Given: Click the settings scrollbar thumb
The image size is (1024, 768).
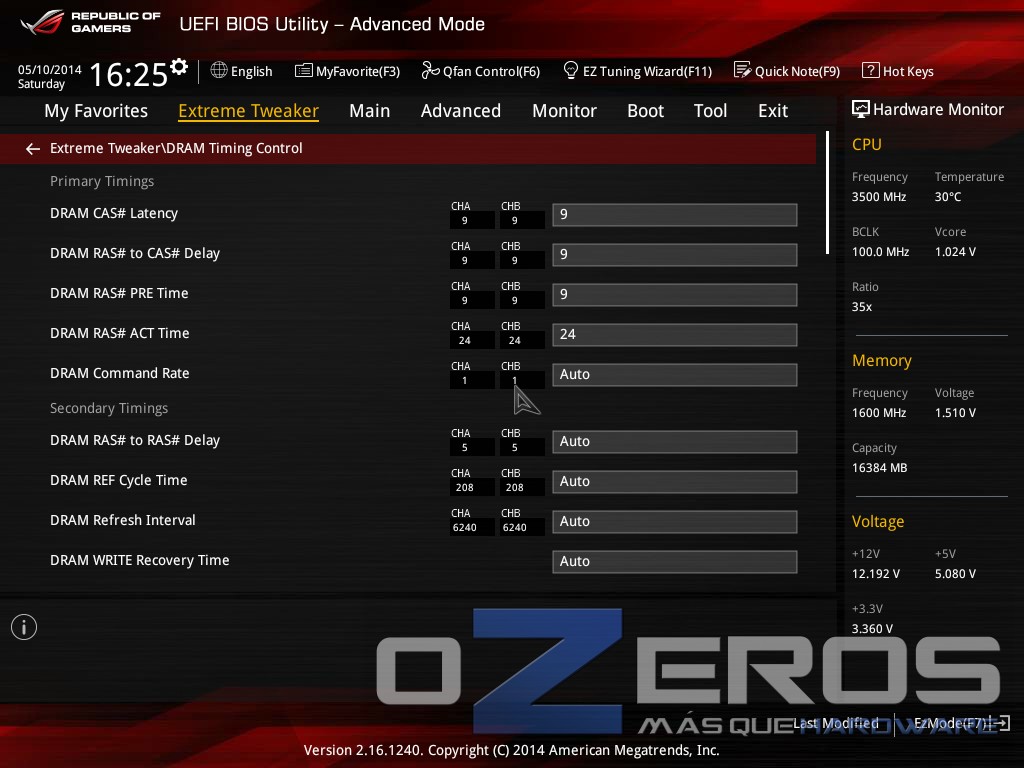Looking at the screenshot, I should coord(827,193).
